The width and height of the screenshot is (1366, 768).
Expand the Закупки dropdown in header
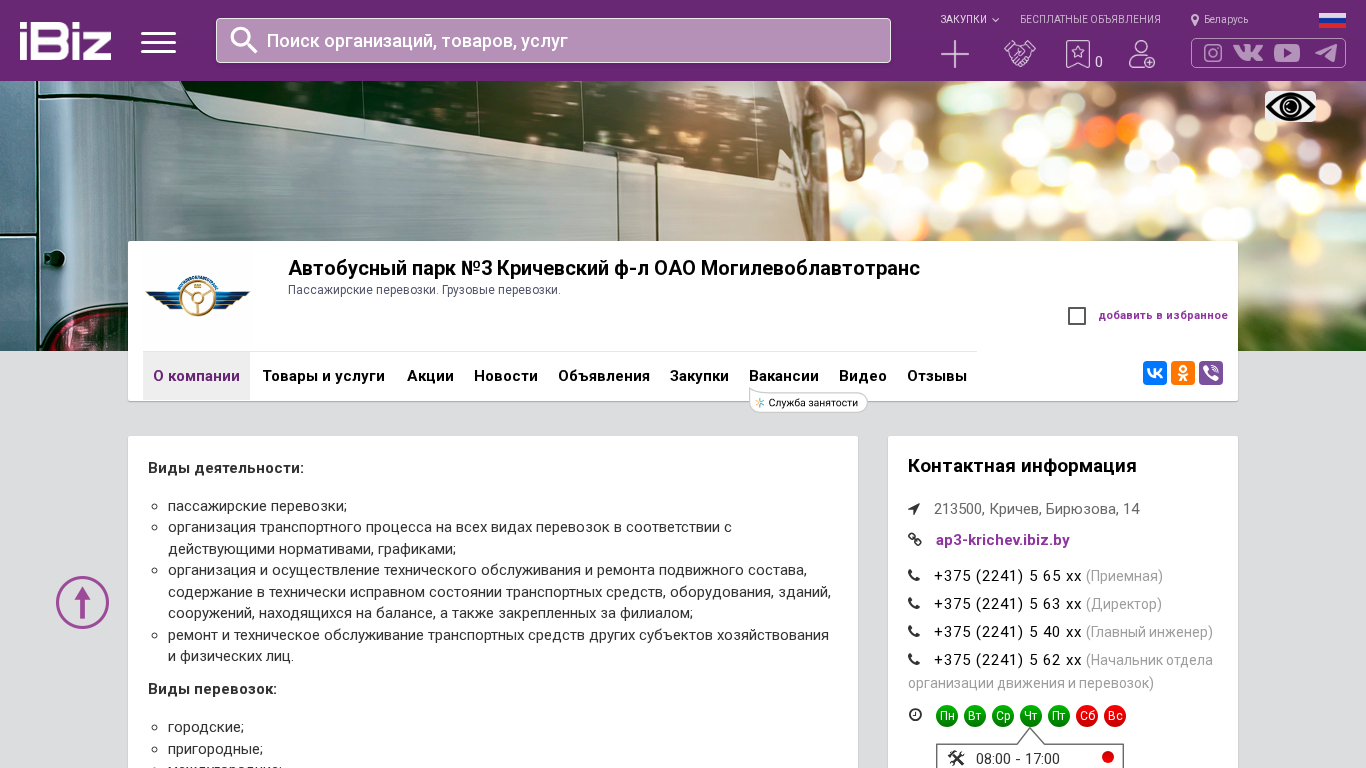click(969, 20)
